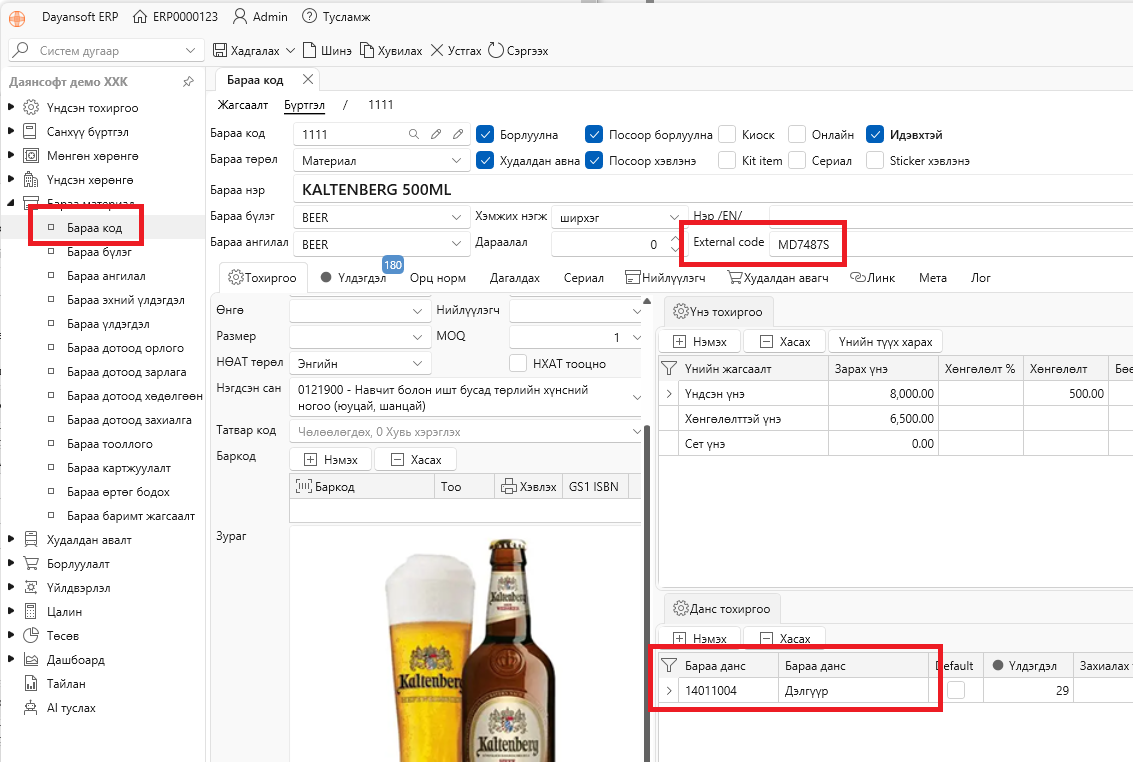Expand Үндсэн үнэ price row
The width and height of the screenshot is (1133, 762).
pos(669,394)
